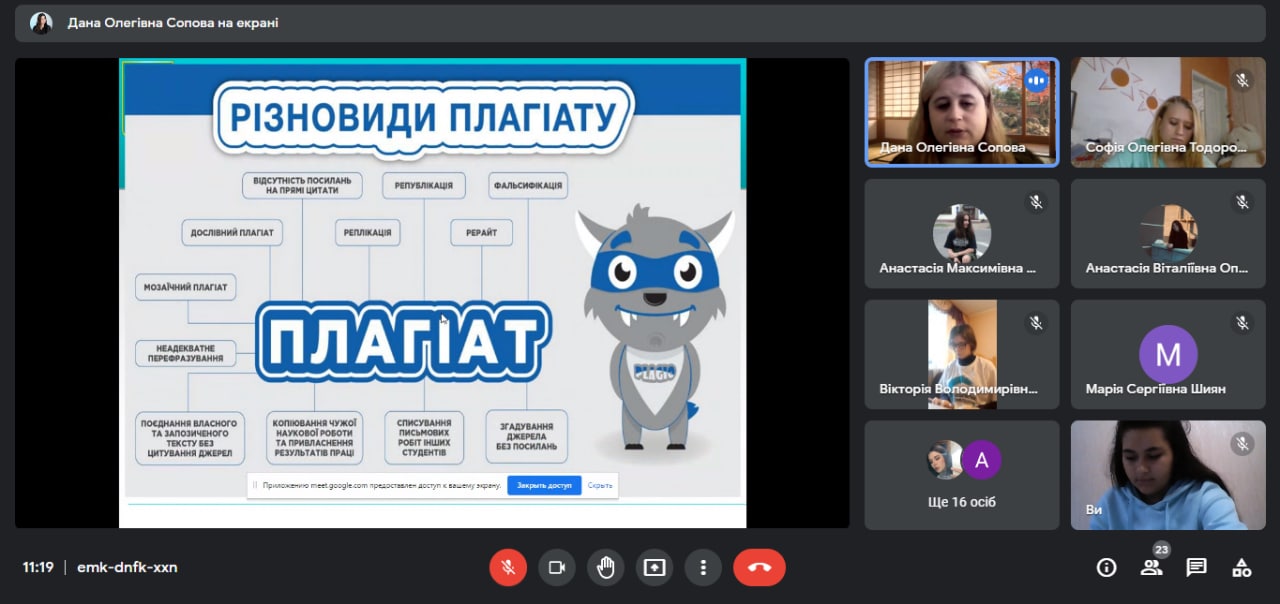This screenshot has width=1280, height=604.
Task: Open the more options three-dot menu
Action: coord(703,567)
